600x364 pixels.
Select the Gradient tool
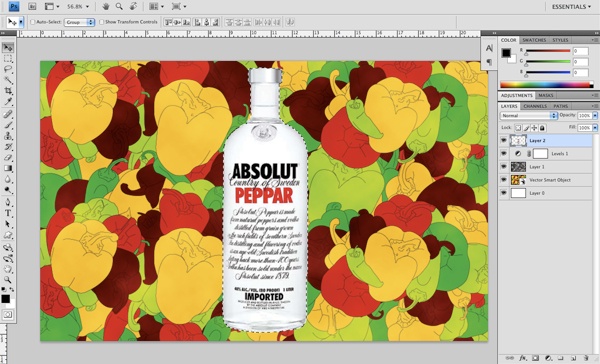pyautogui.click(x=8, y=168)
